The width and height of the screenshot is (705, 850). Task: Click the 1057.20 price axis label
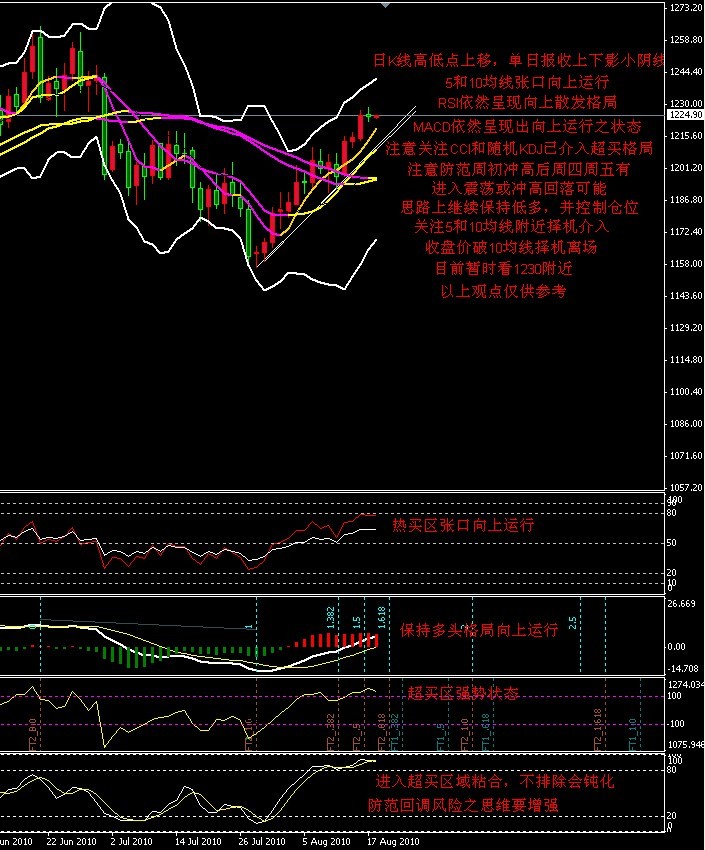pos(684,487)
